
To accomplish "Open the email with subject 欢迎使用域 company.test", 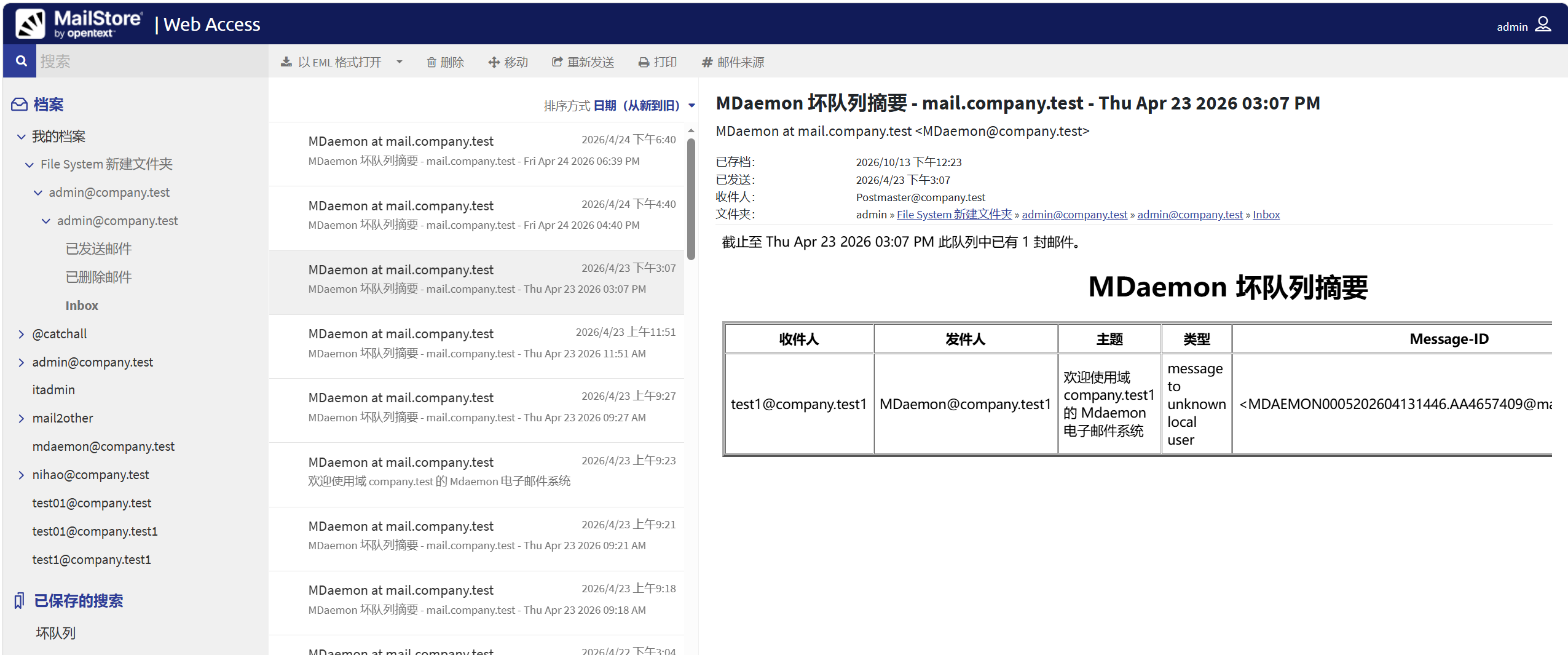I will pos(476,474).
